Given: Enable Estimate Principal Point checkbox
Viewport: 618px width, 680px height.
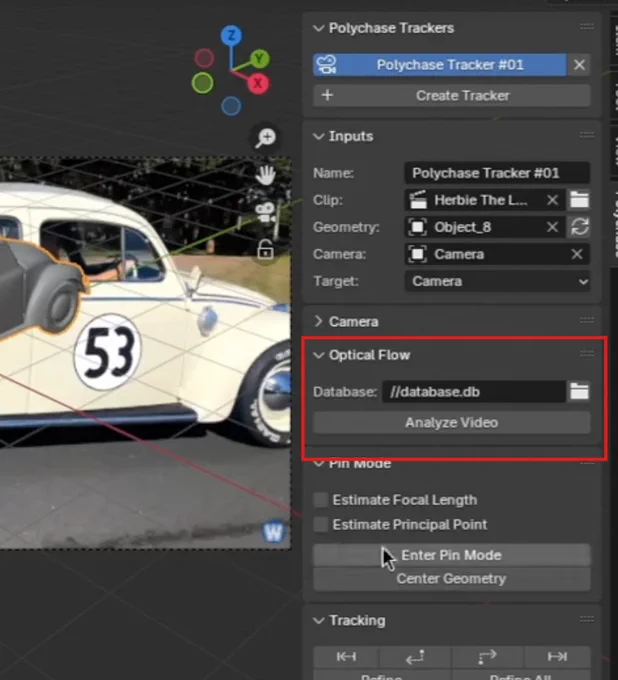Looking at the screenshot, I should point(320,525).
